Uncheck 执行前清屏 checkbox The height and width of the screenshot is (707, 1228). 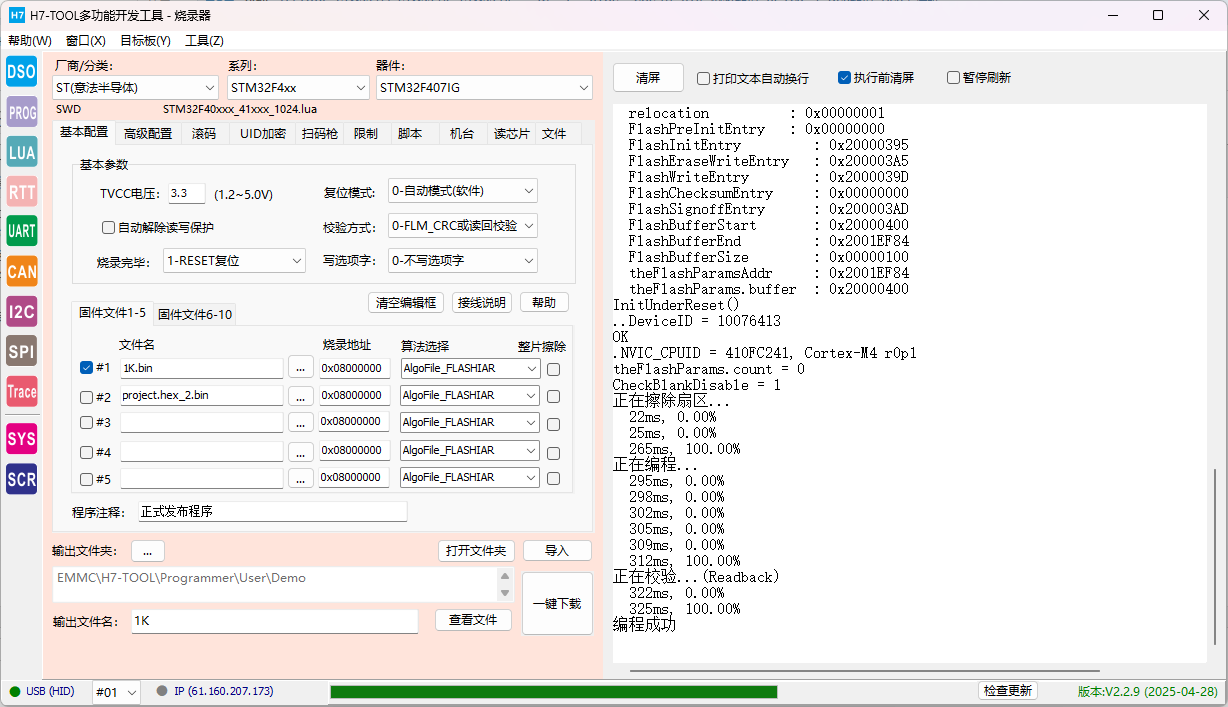(x=845, y=78)
